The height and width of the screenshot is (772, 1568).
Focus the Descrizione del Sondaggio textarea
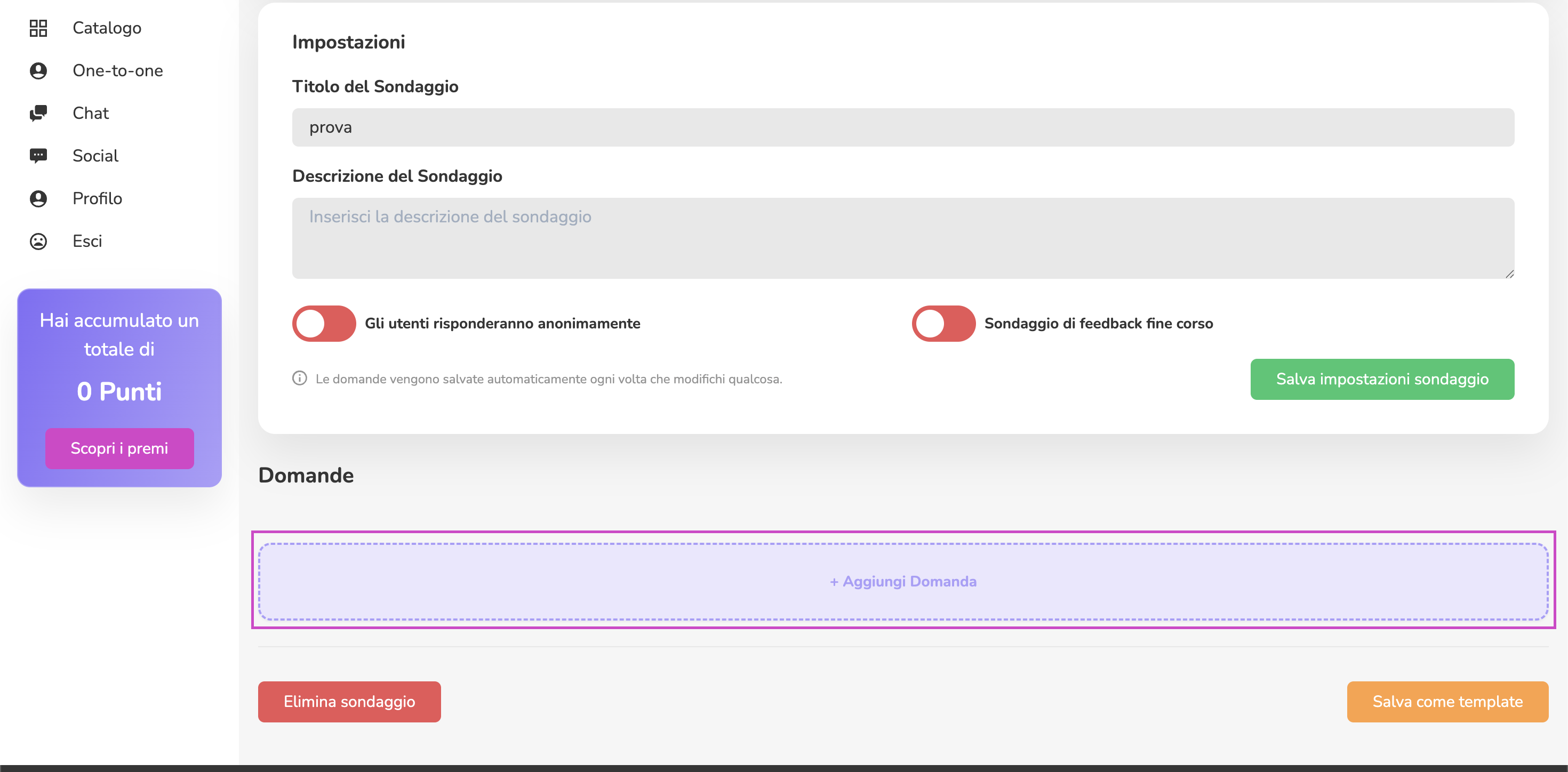[903, 238]
